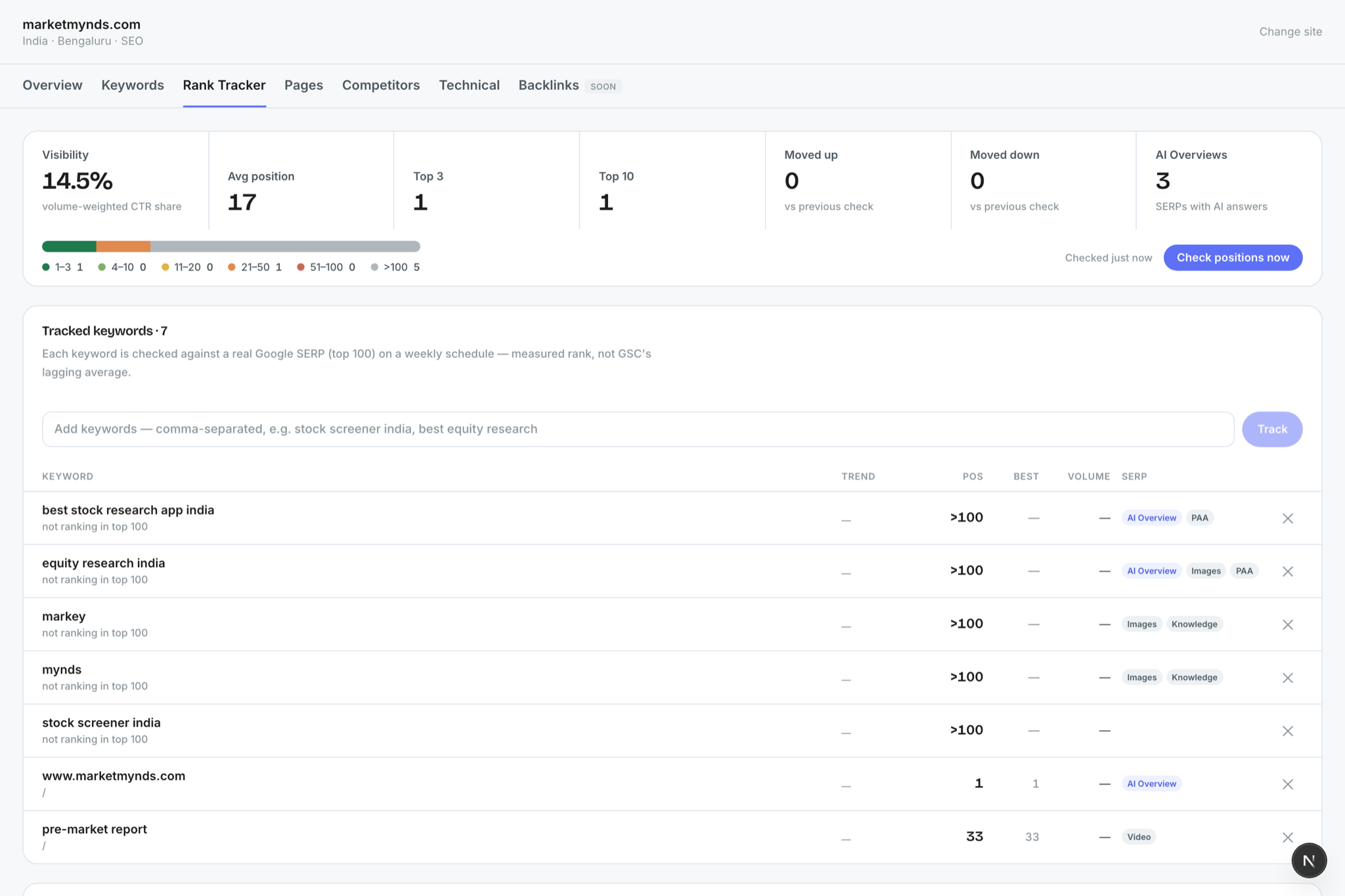Screen dimensions: 1345x896
Task: Click the '21–50 1' legend entry
Action: [255, 267]
